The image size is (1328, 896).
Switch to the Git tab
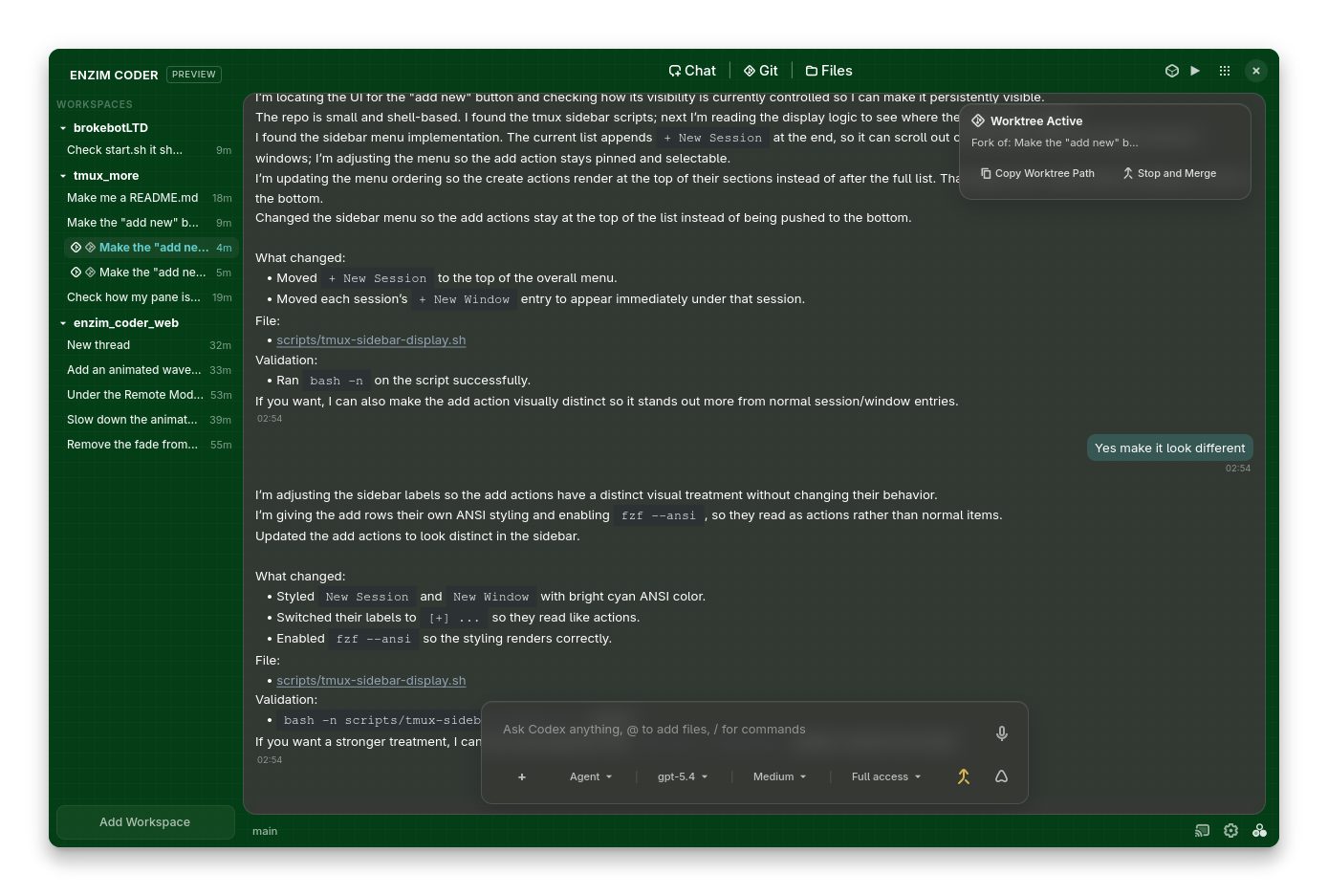click(760, 70)
